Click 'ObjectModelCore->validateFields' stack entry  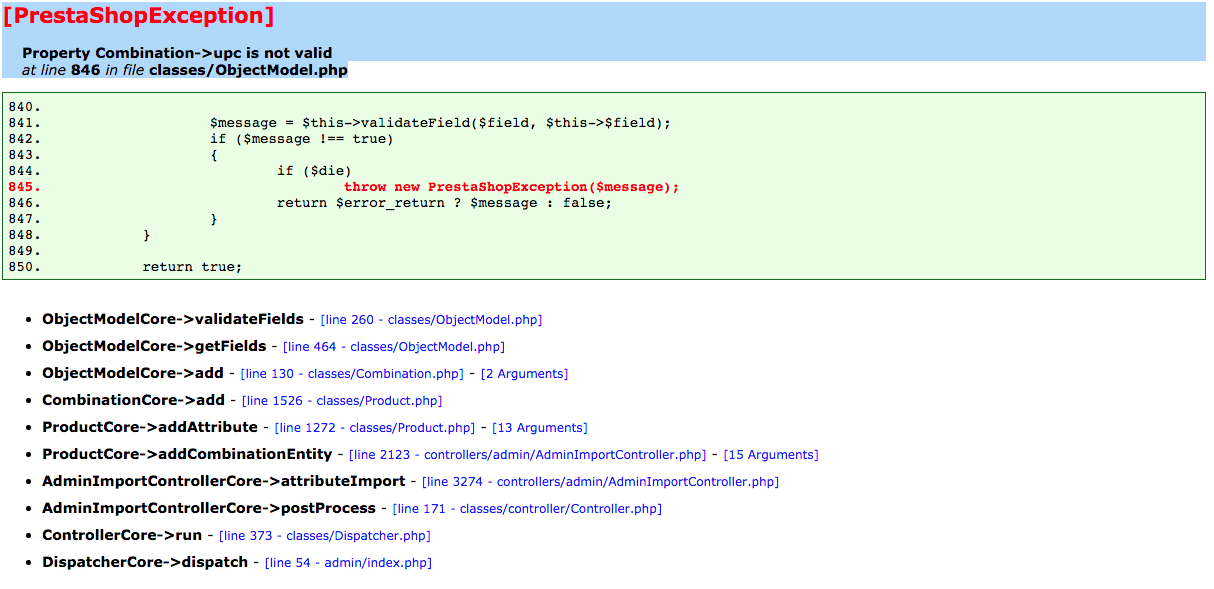(173, 320)
